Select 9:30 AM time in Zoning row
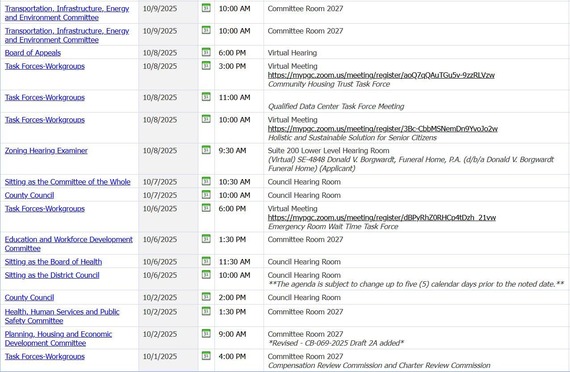 232,151
